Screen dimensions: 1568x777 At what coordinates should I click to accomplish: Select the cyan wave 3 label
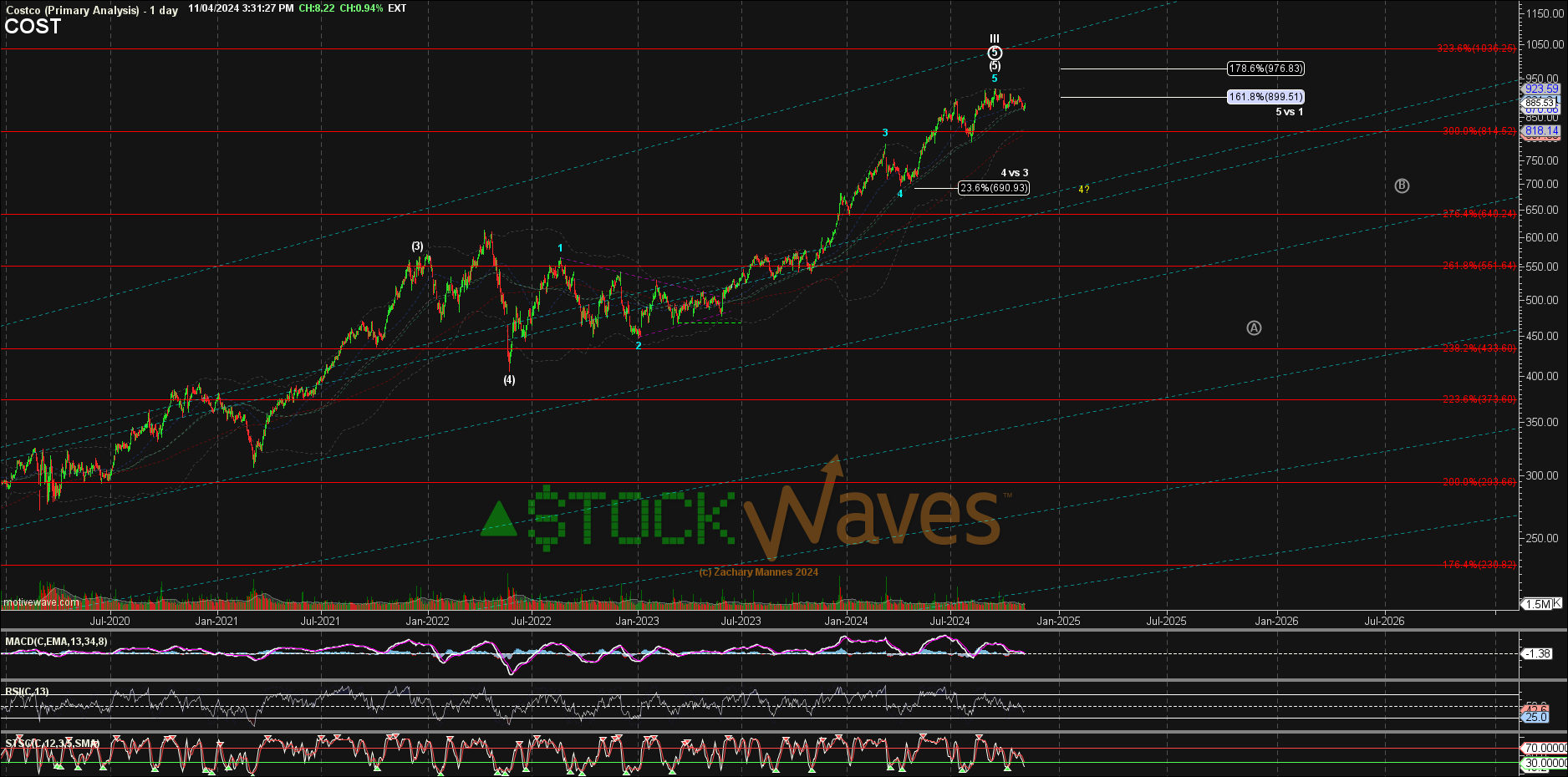pyautogui.click(x=885, y=133)
